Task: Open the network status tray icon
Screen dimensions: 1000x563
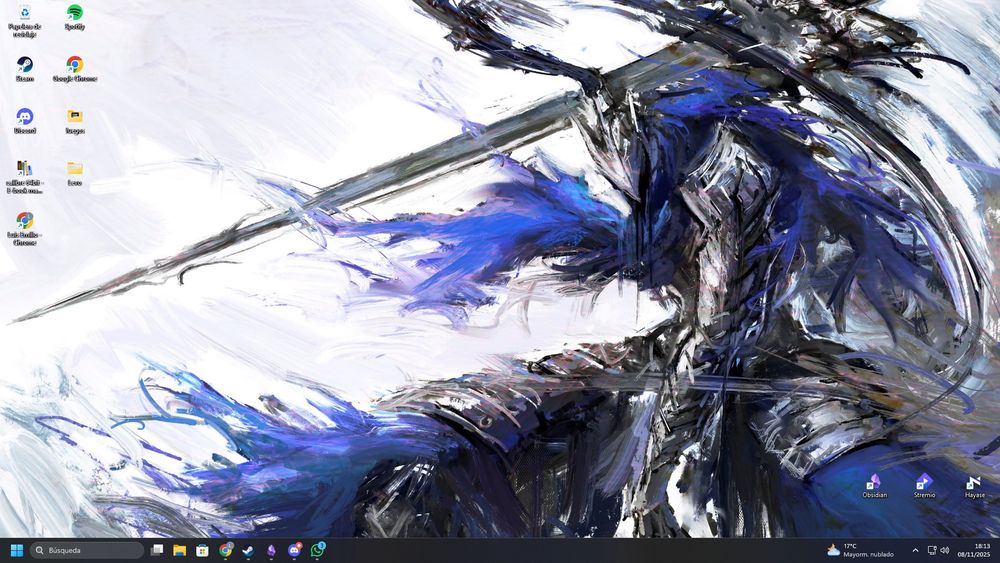Action: (932, 550)
